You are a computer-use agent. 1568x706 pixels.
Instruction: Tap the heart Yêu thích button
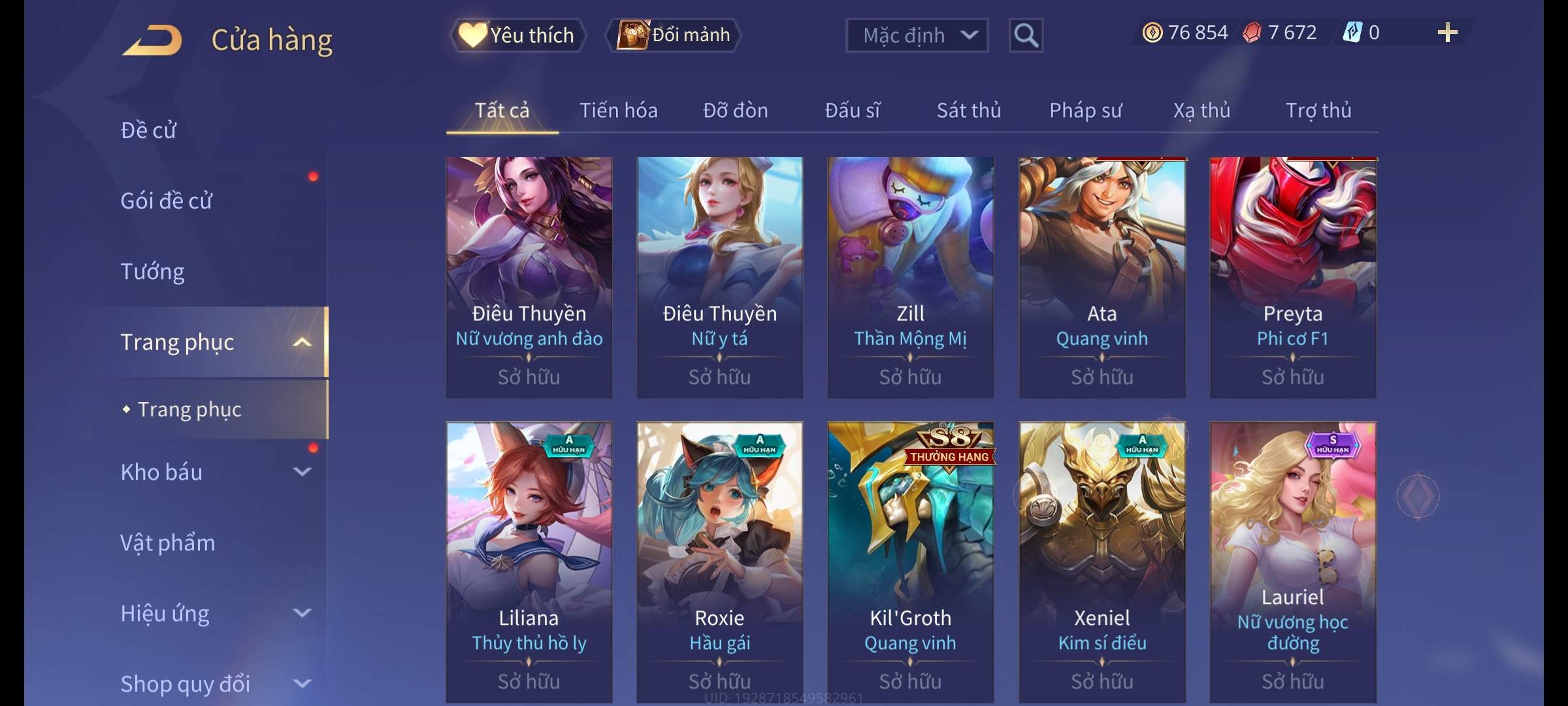517,35
